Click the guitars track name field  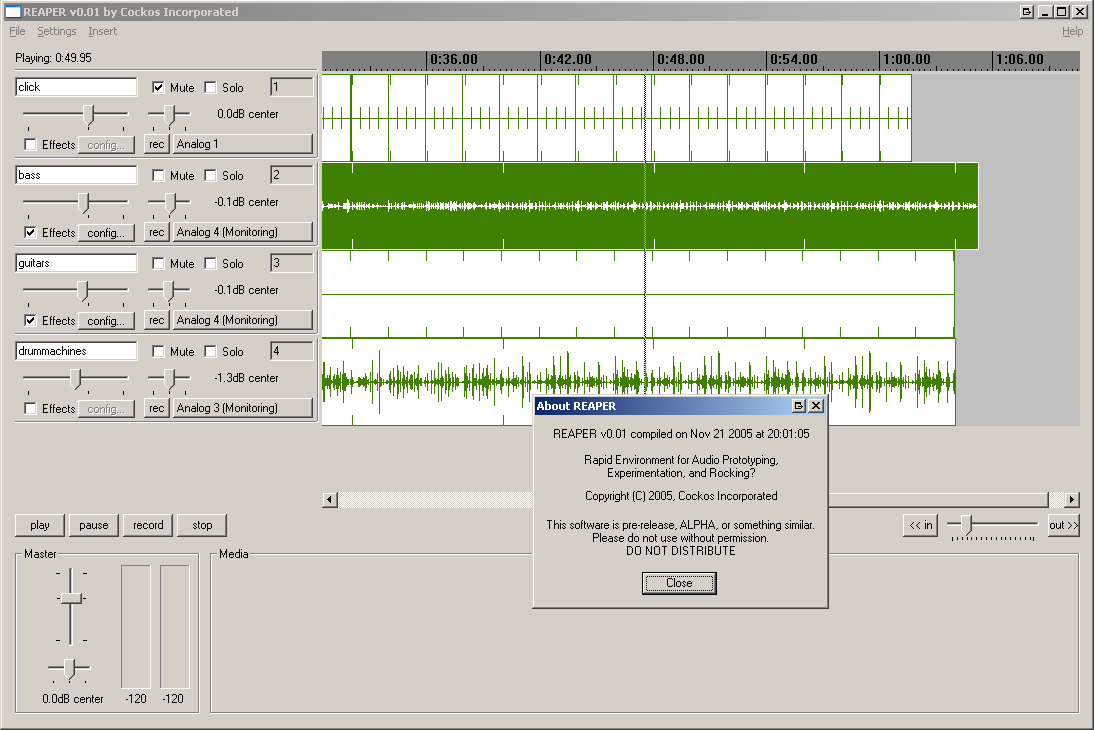(76, 262)
